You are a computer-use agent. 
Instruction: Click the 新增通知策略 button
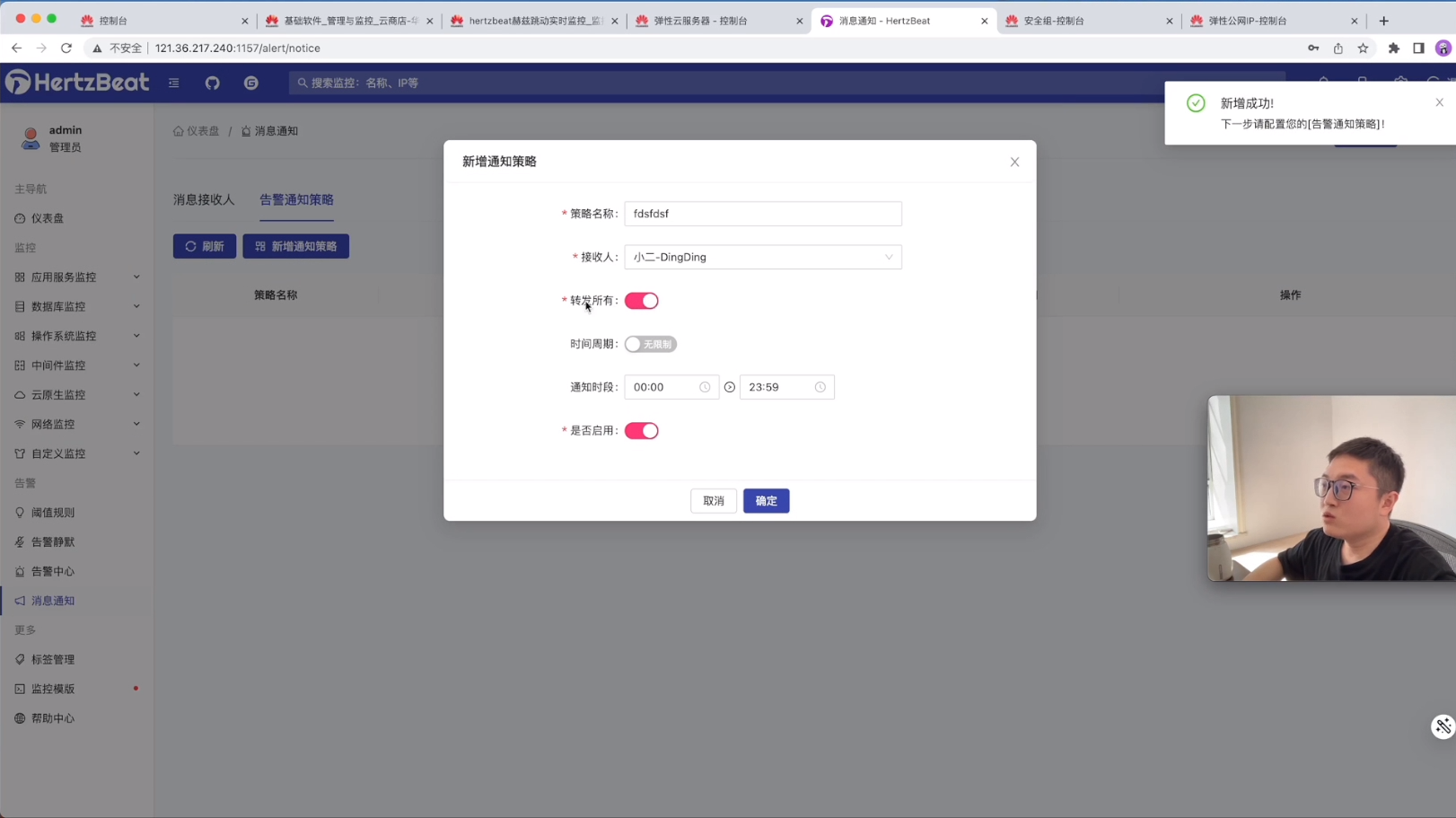tap(296, 246)
